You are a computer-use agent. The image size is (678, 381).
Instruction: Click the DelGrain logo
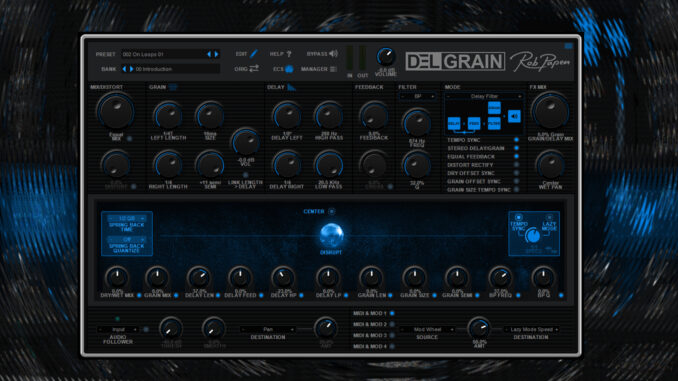[455, 61]
